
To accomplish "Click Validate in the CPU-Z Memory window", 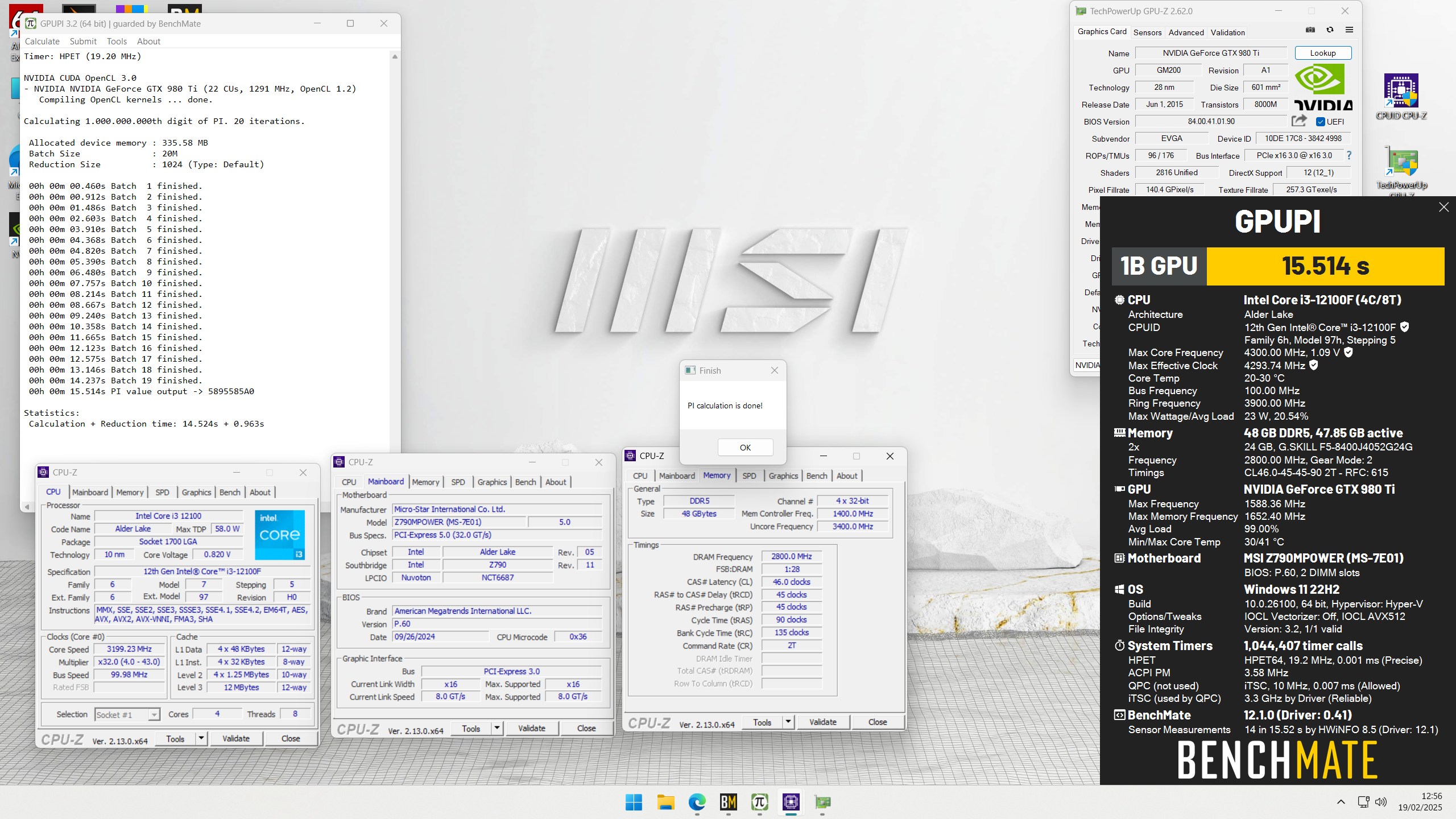I will [823, 722].
